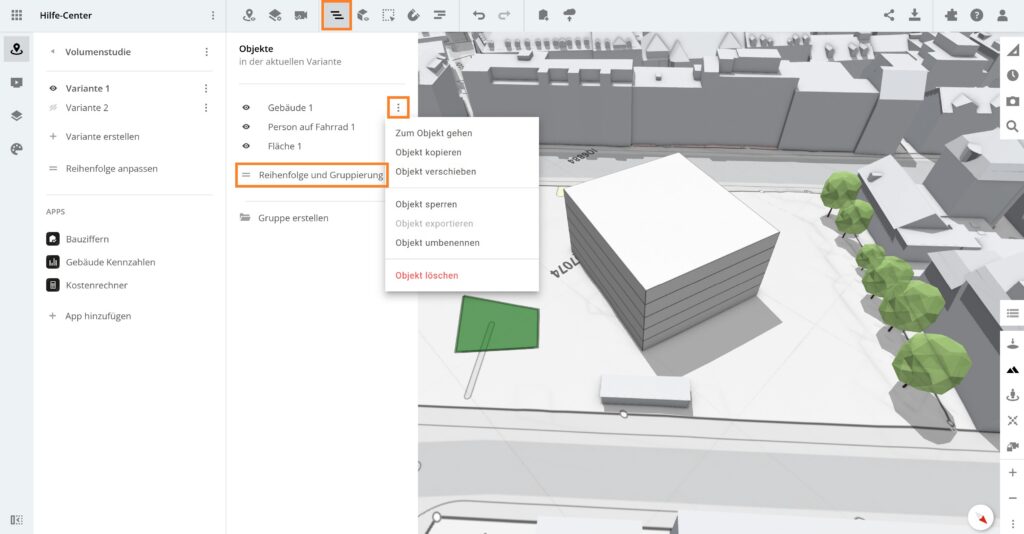1024x534 pixels.
Task: Open three-dot menu next to Gebäude 1
Action: tap(398, 108)
